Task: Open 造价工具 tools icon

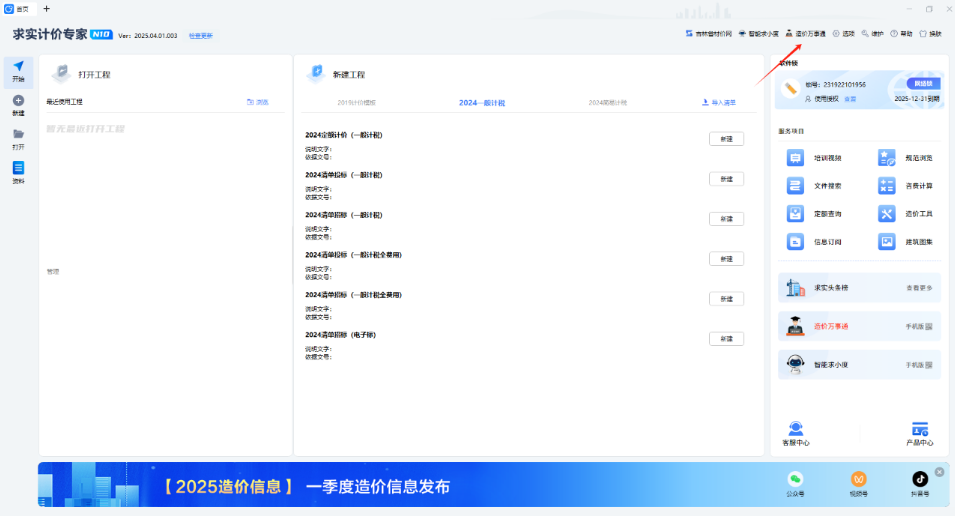Action: (886, 214)
